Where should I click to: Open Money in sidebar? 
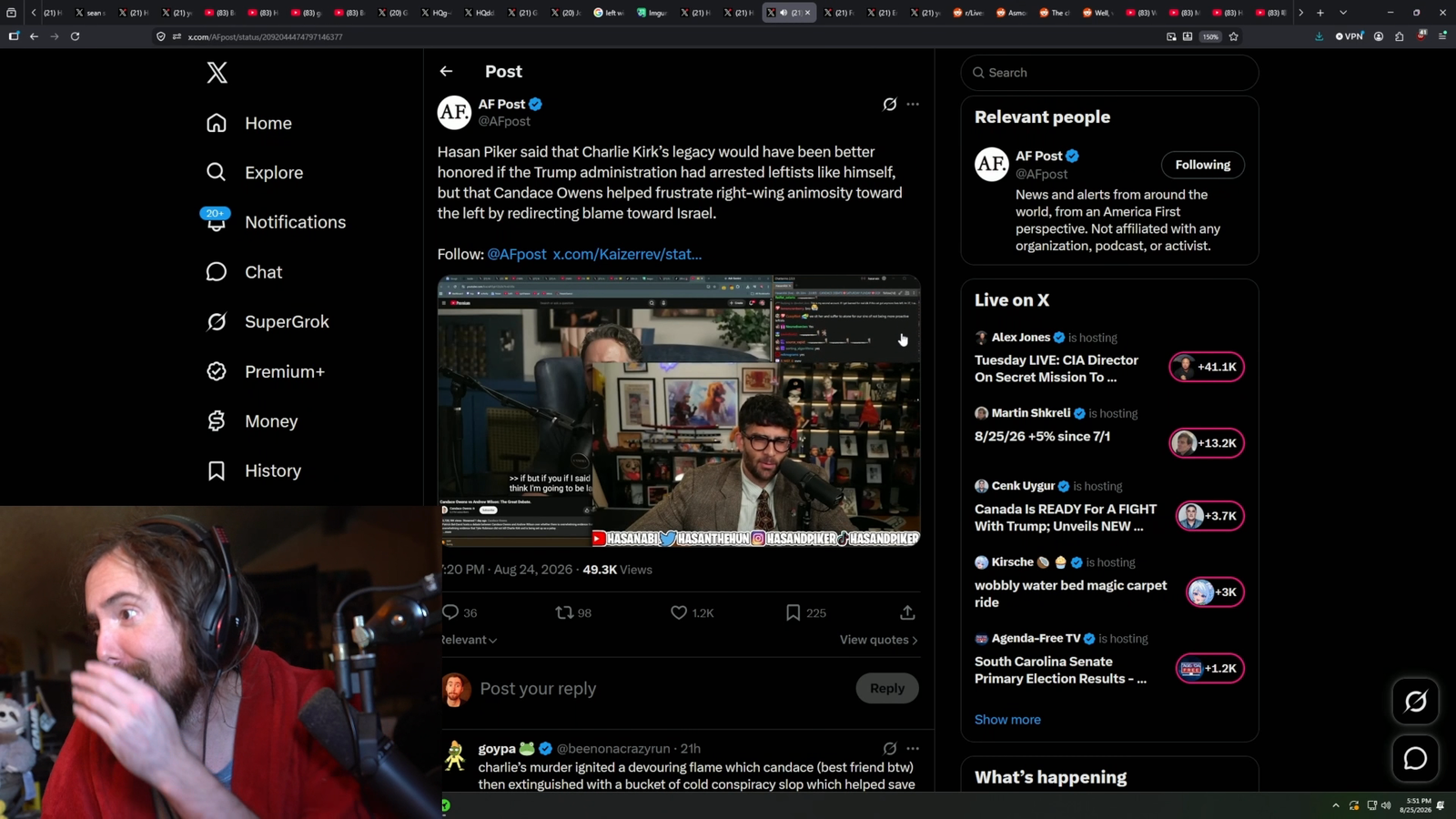click(252, 421)
